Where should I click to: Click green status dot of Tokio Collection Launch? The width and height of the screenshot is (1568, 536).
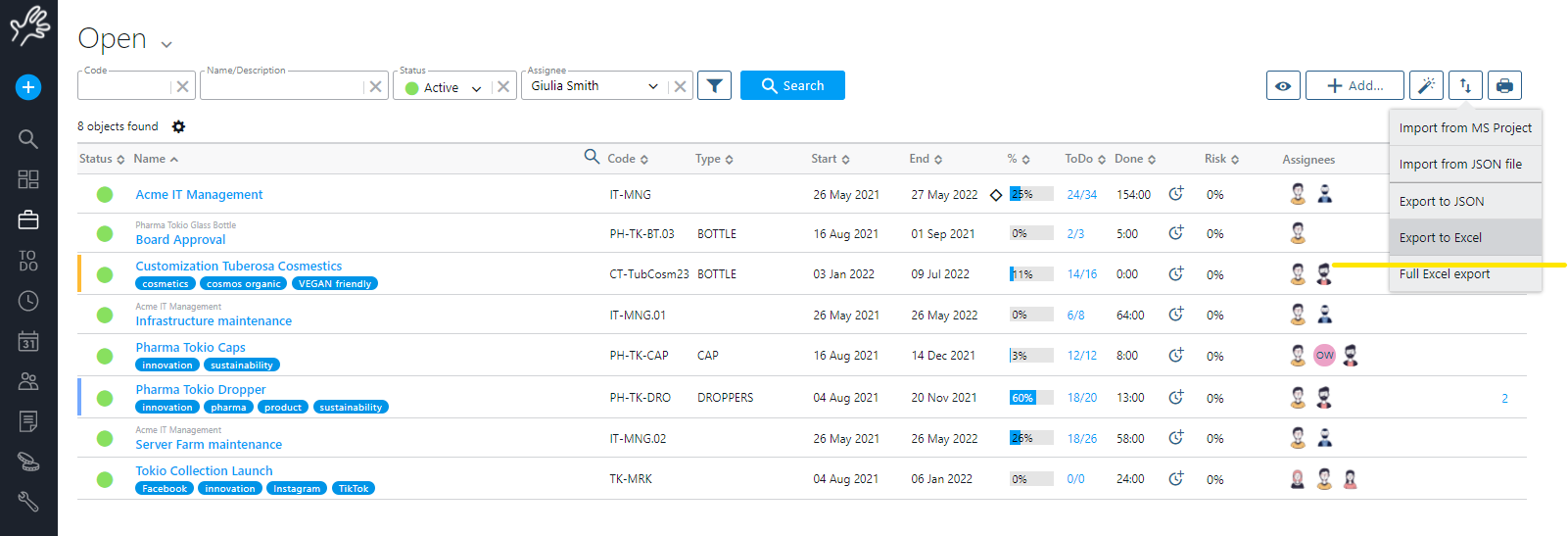click(105, 479)
